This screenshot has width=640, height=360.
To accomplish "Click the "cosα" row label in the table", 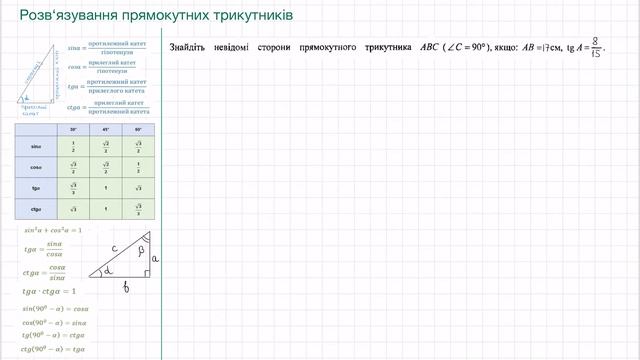I will coord(36,167).
